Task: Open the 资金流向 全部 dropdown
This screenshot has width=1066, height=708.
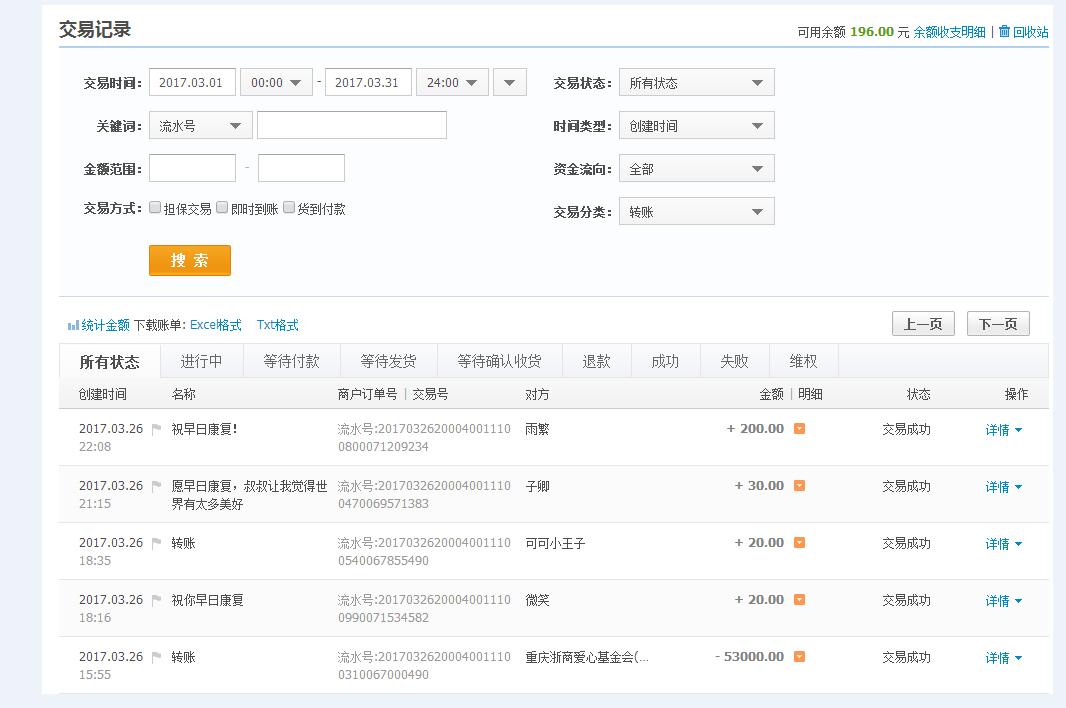Action: click(x=697, y=169)
